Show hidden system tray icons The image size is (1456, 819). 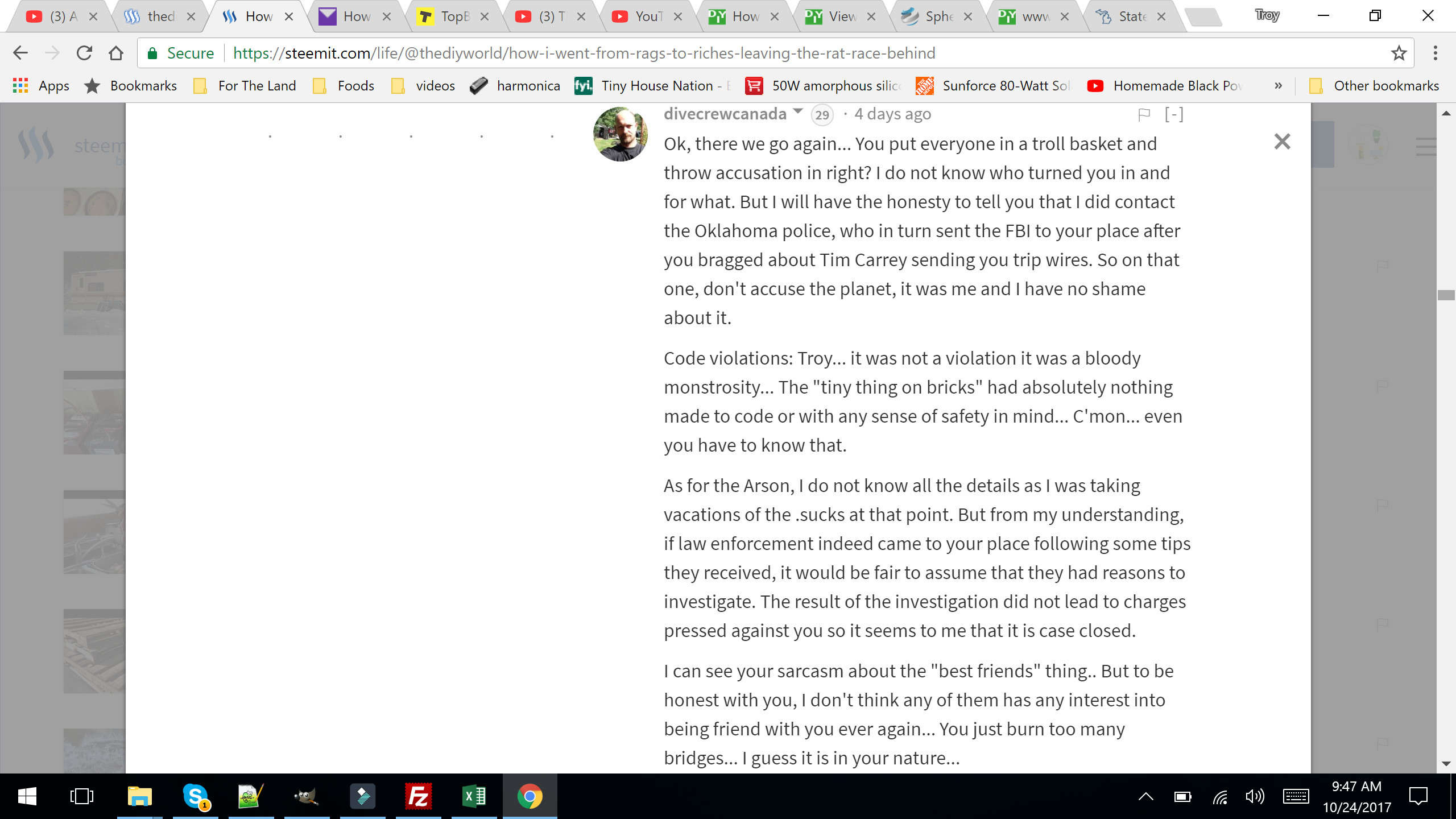1145,796
